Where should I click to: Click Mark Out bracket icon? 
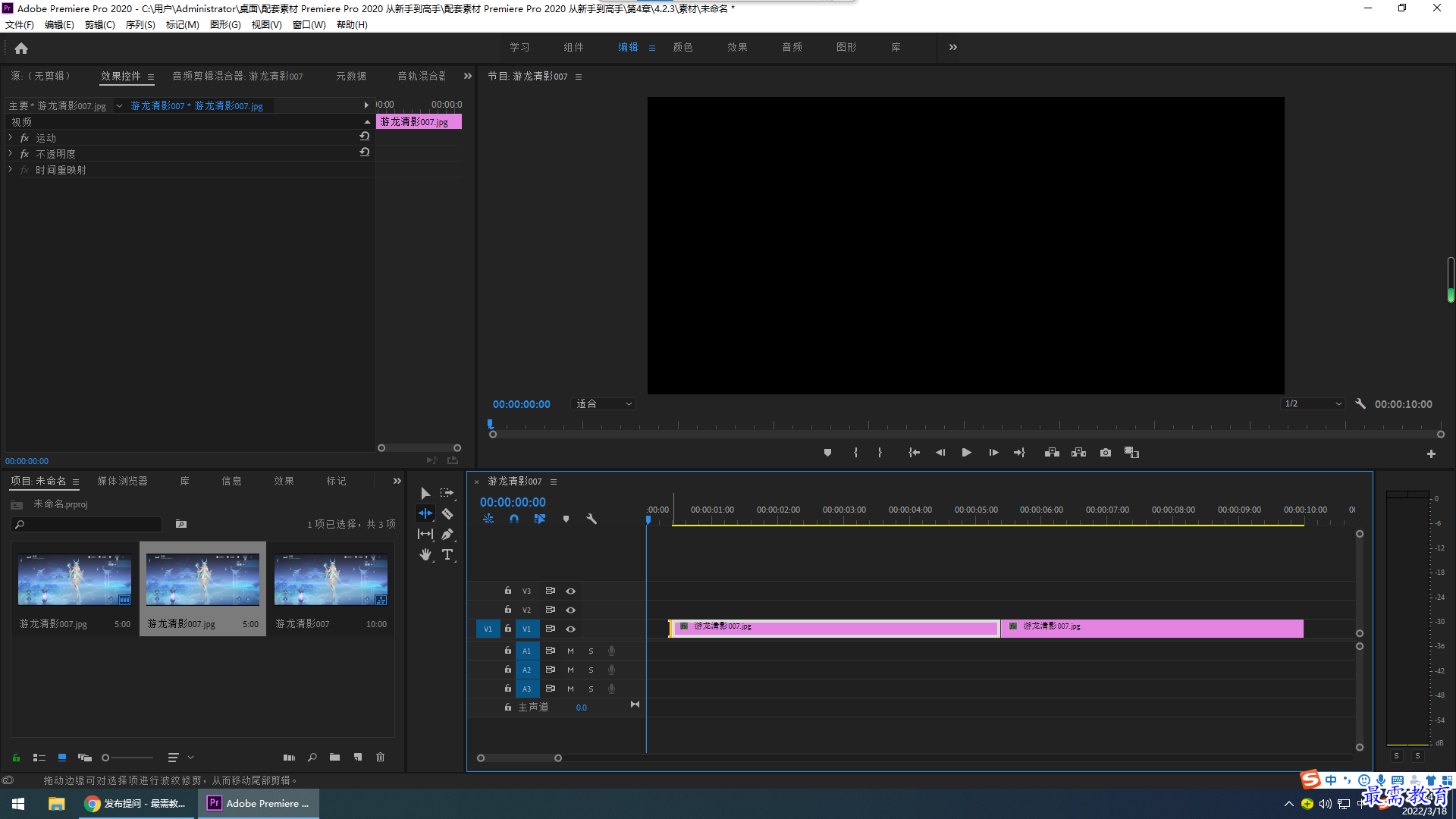(880, 453)
